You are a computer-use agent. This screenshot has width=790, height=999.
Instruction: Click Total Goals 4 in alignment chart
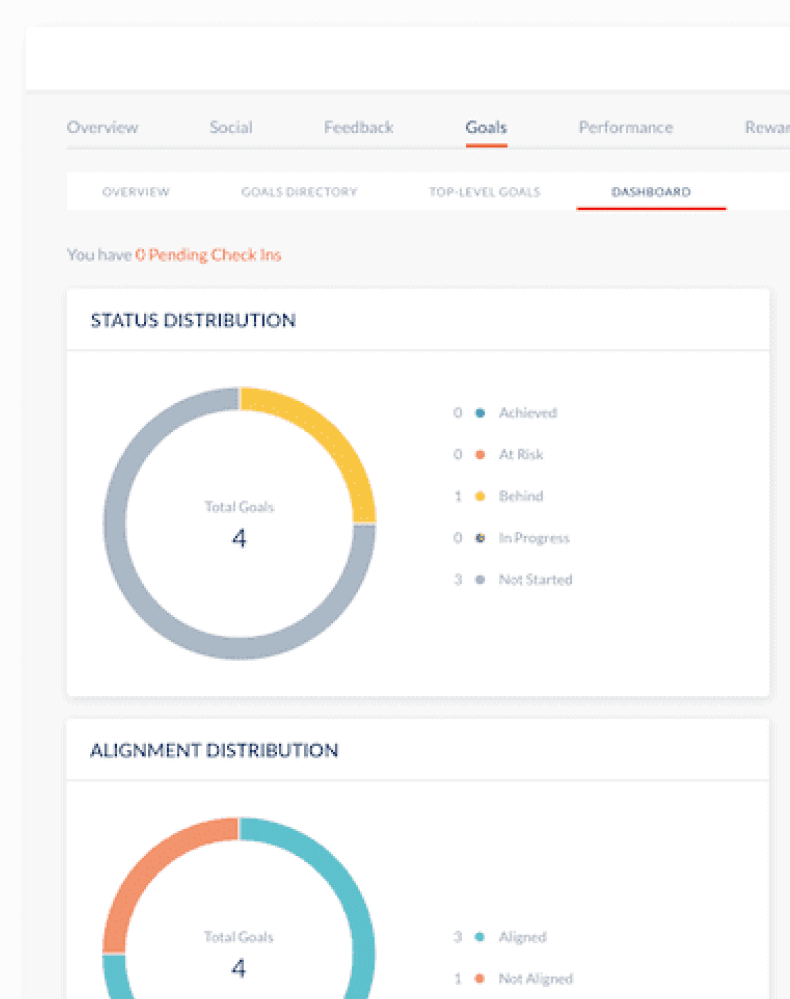click(239, 954)
